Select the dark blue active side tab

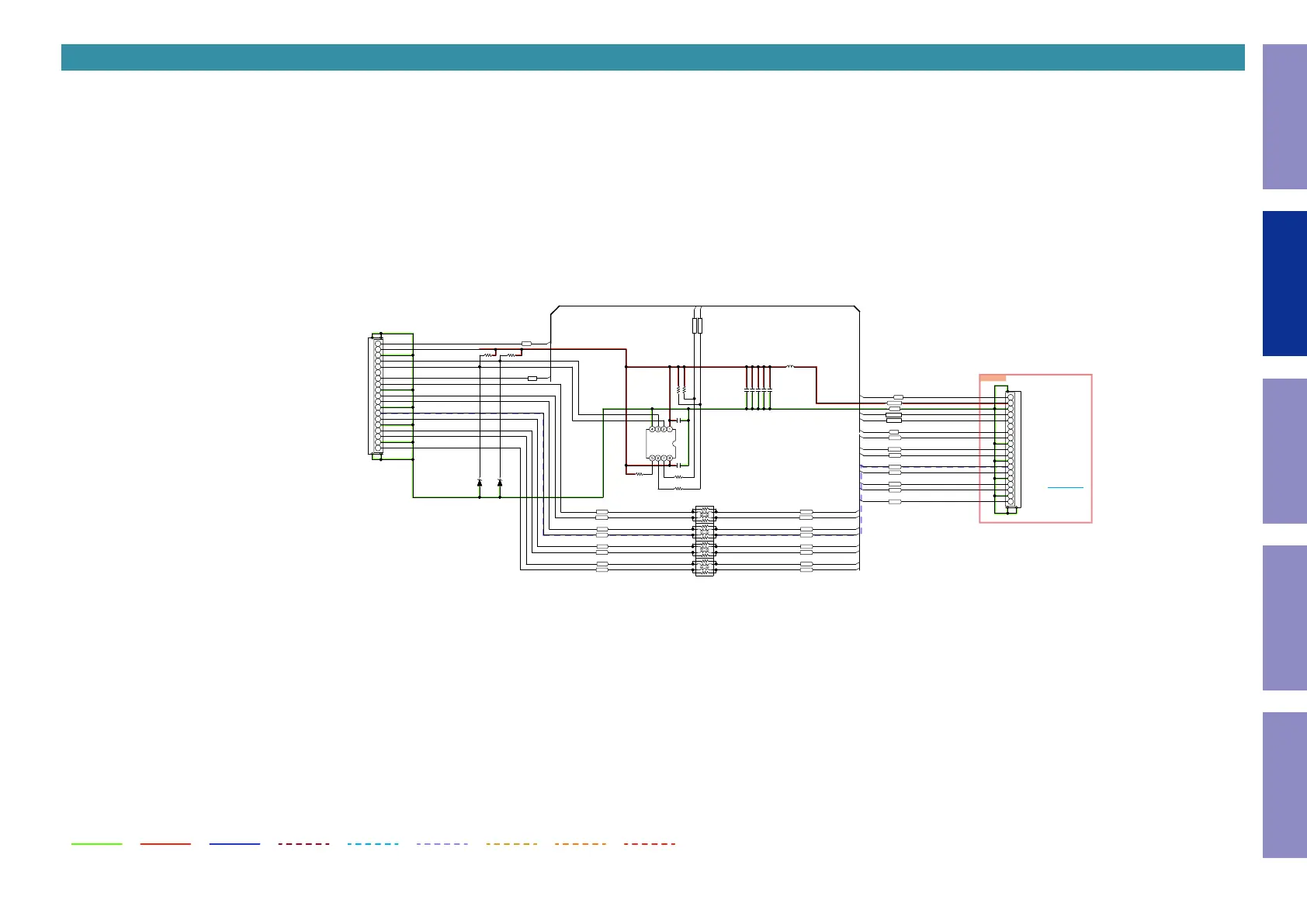pyautogui.click(x=1284, y=283)
